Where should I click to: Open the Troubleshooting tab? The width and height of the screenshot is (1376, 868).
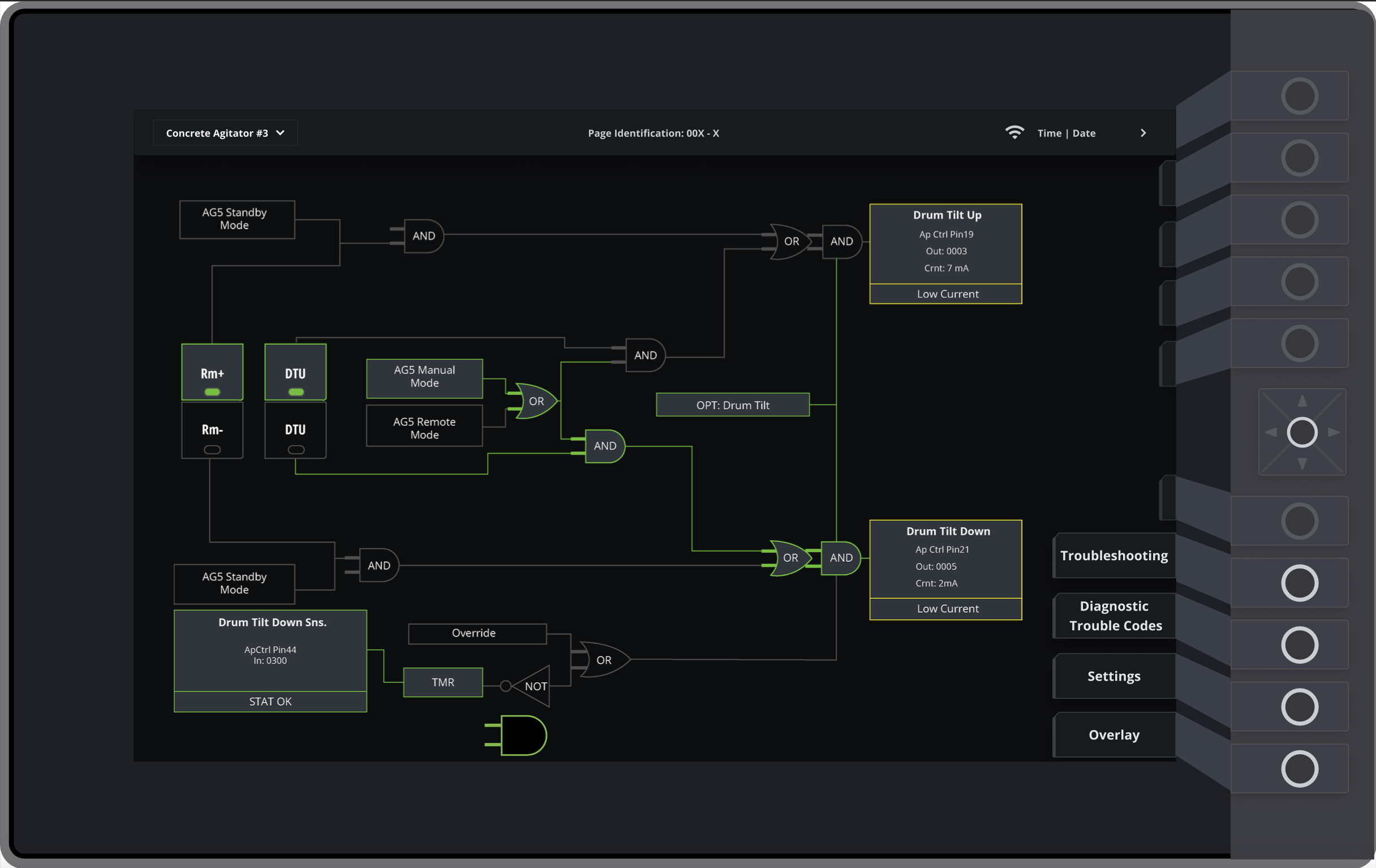[x=1113, y=556]
